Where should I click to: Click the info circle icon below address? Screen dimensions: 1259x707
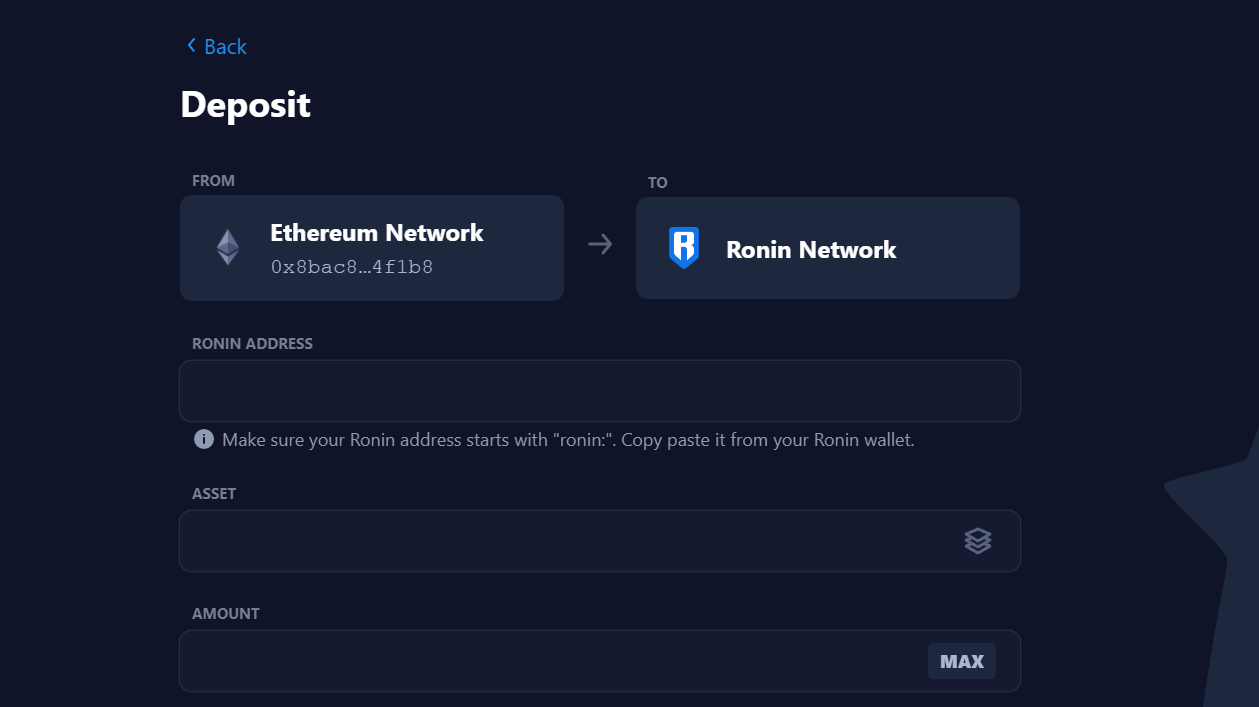pos(204,439)
